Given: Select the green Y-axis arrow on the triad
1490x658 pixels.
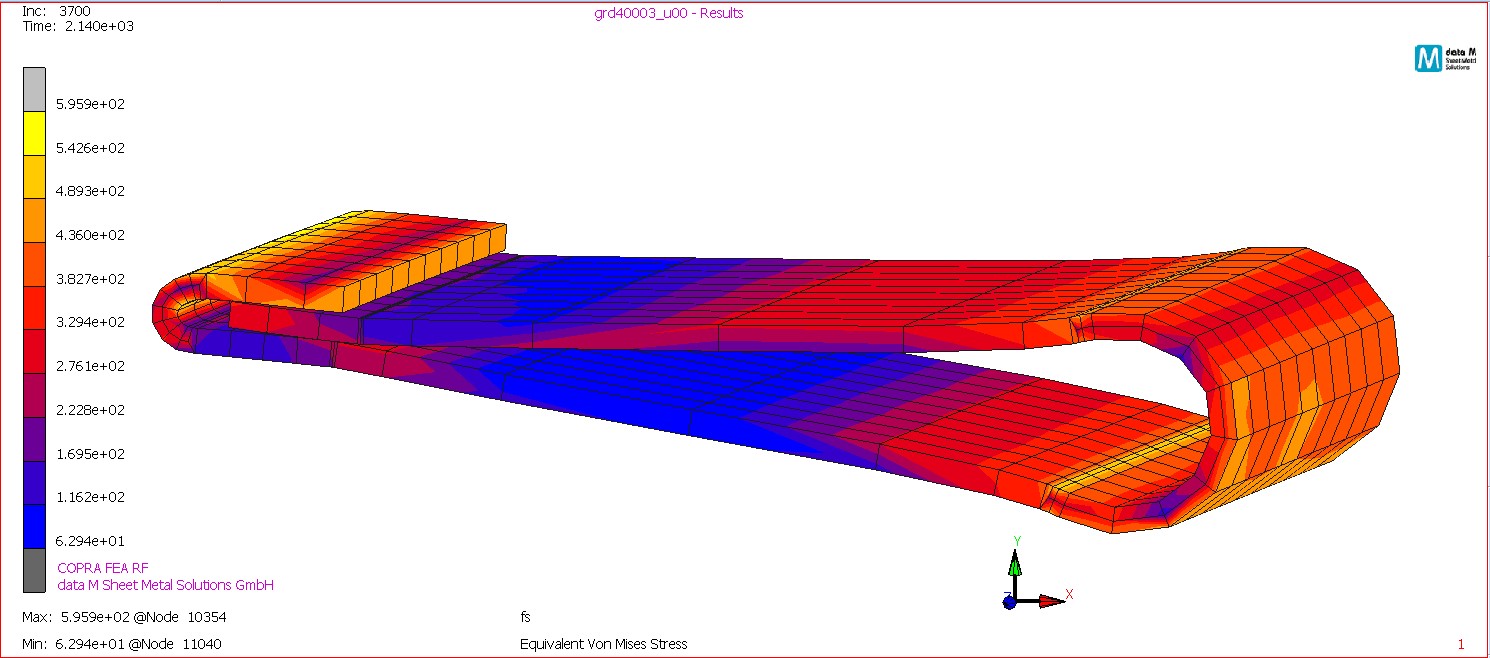Looking at the screenshot, I should [x=1016, y=565].
